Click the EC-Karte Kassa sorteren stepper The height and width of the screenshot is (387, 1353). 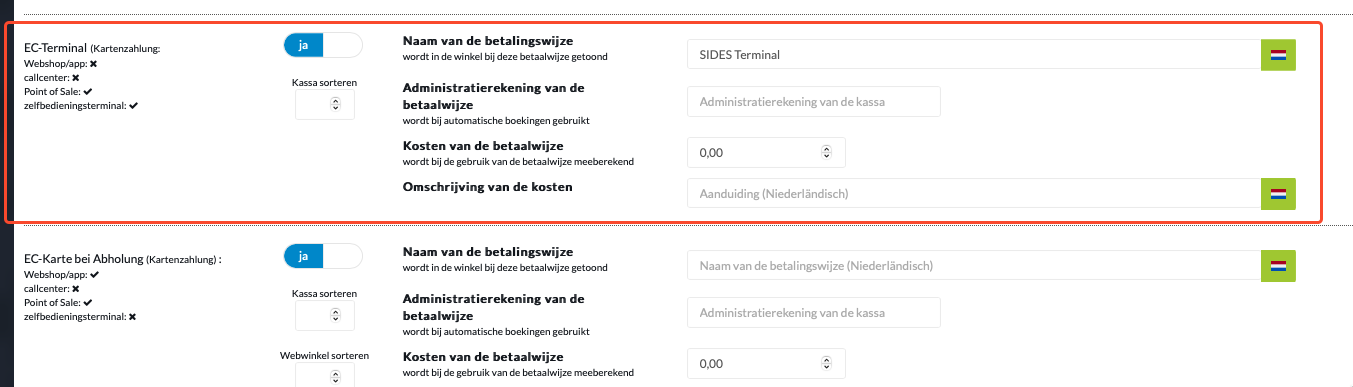(325, 316)
